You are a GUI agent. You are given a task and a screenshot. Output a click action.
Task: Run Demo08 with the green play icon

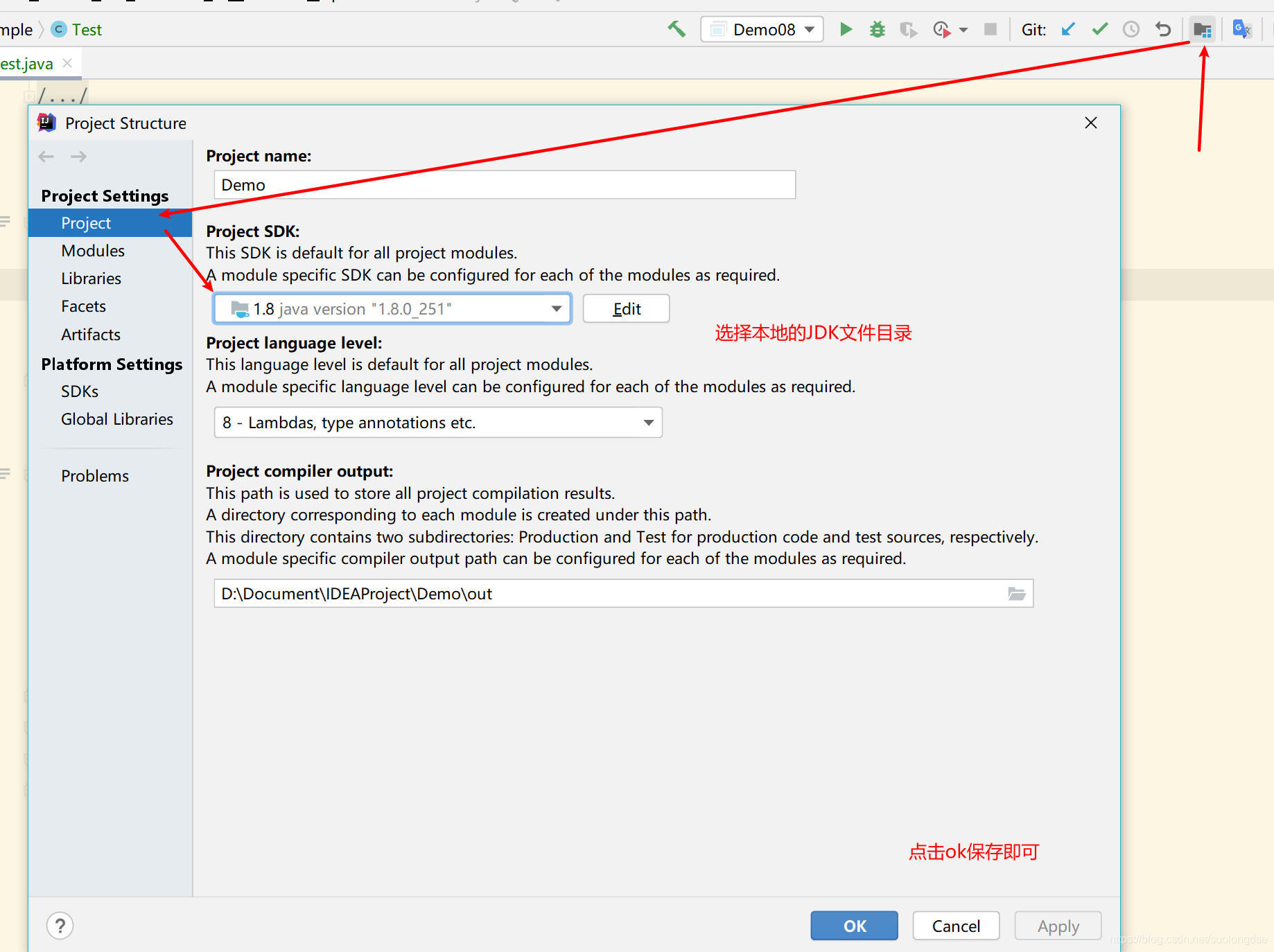click(x=846, y=29)
